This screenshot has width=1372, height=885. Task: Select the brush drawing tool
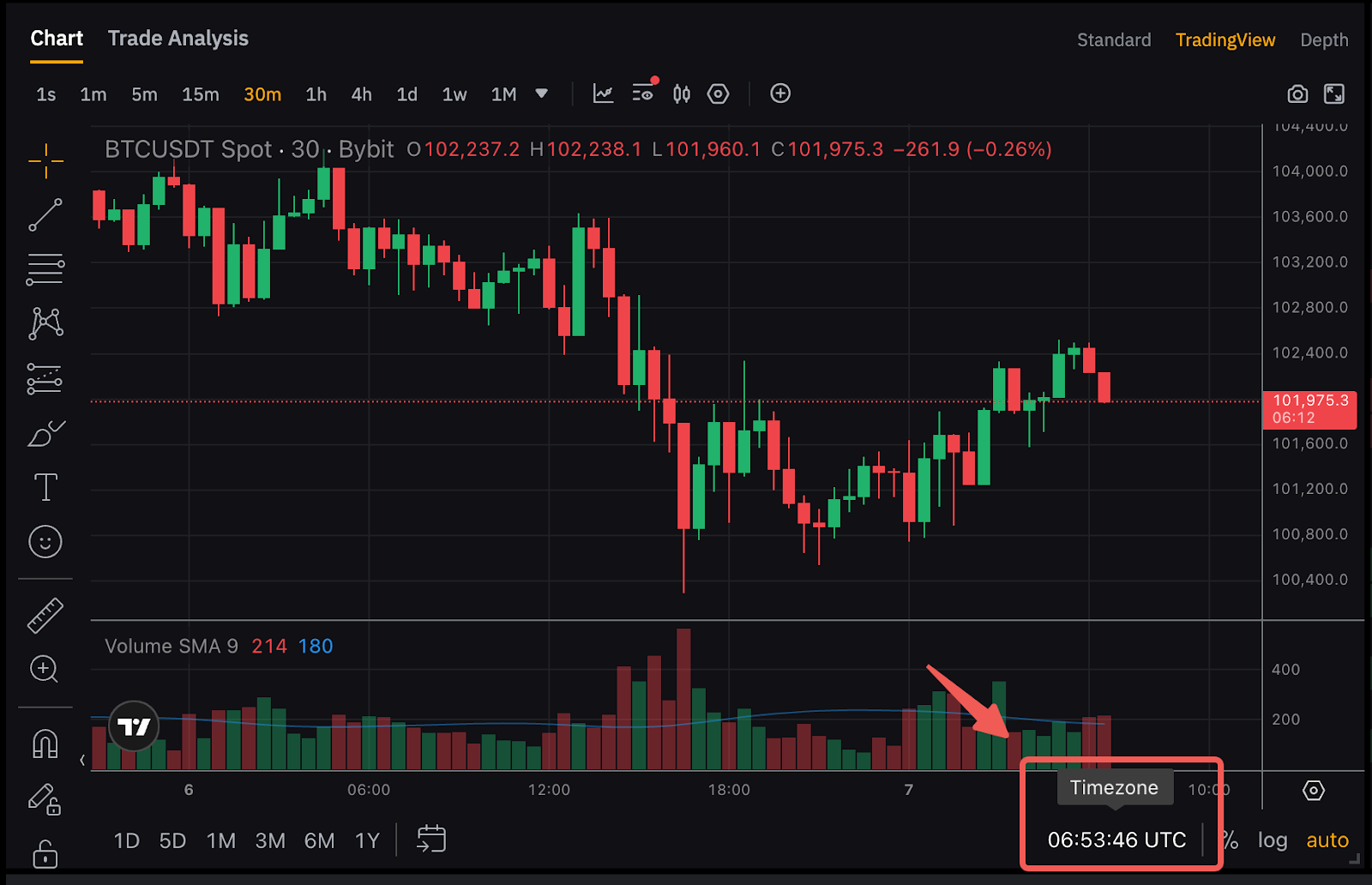45,434
